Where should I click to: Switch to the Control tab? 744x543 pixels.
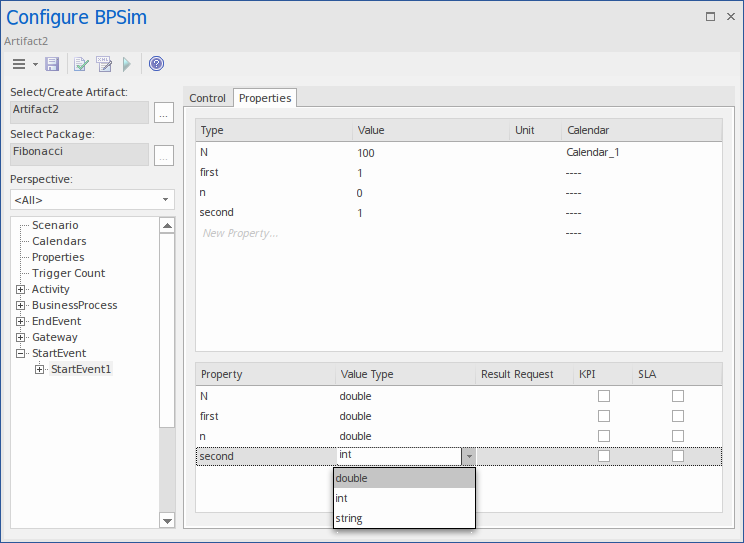click(208, 98)
